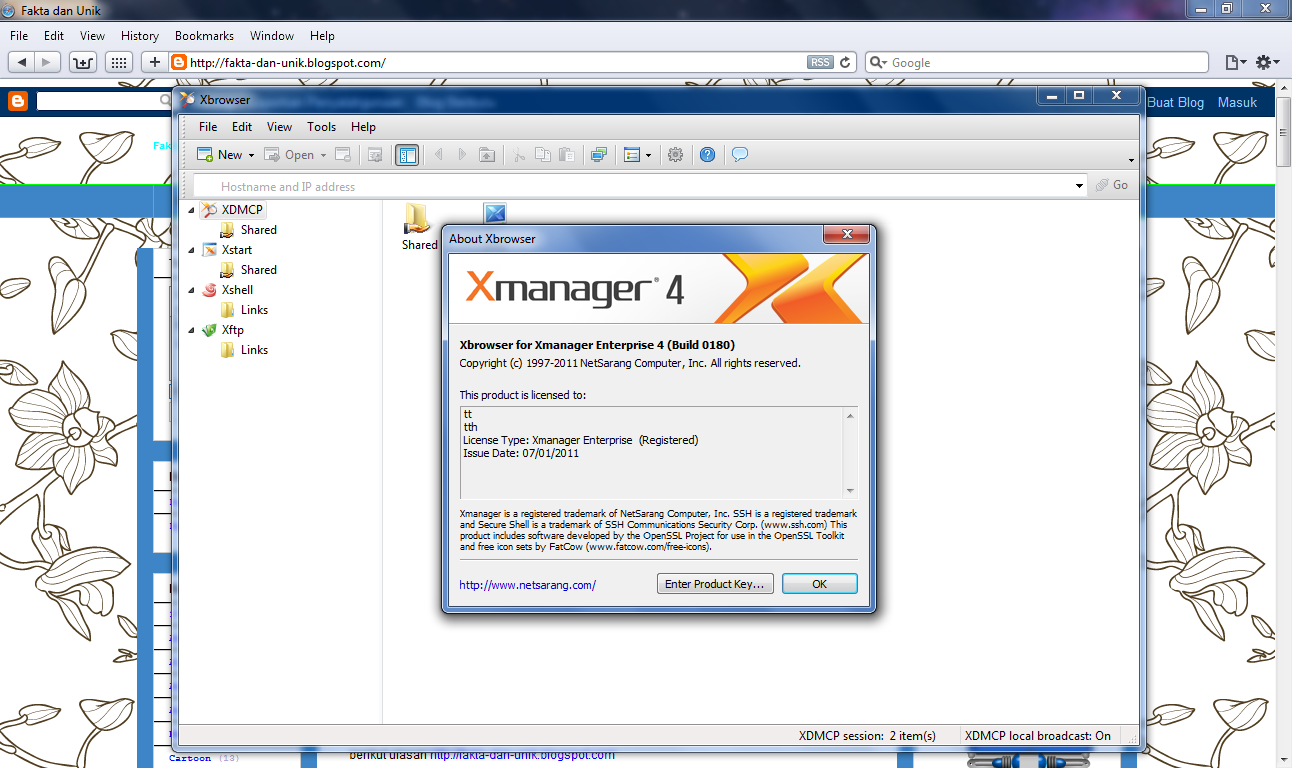Open the Xbrowser toolbar options arrow
The image size is (1292, 768).
pos(1131,160)
